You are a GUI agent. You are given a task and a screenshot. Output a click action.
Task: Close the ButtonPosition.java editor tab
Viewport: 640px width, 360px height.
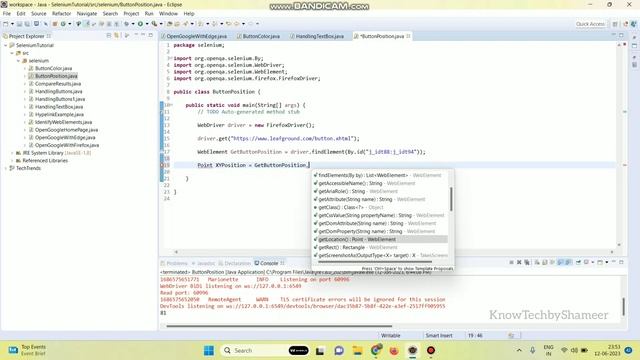pyautogui.click(x=408, y=36)
